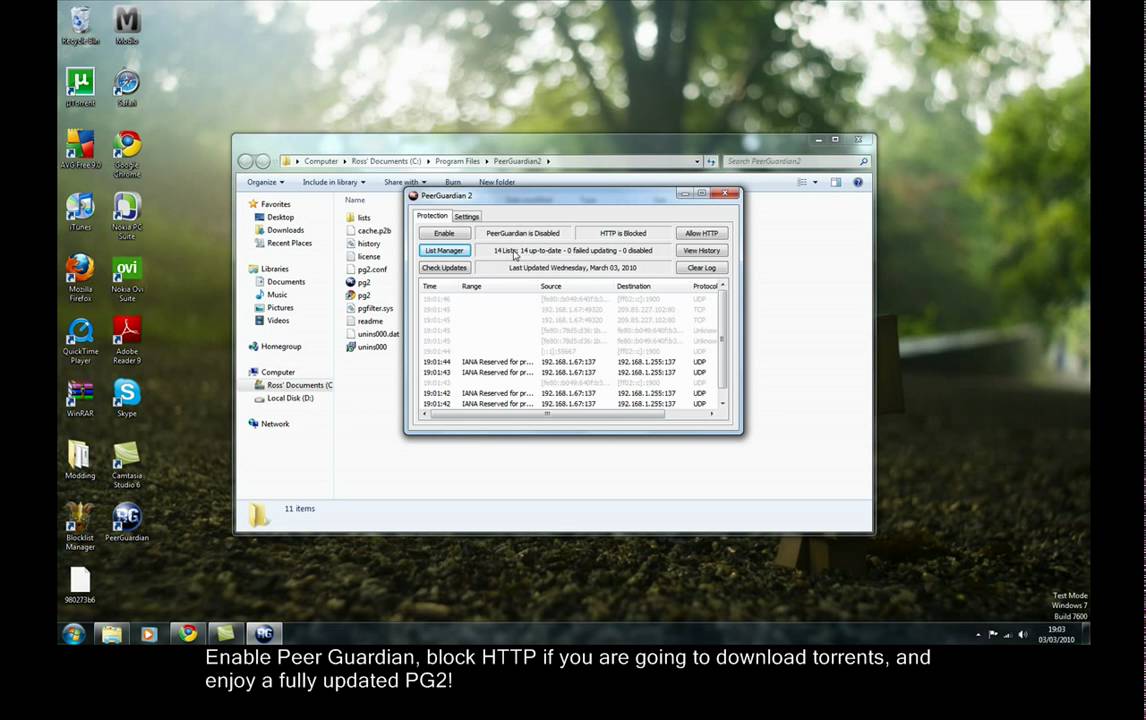Click Program Files in the address breadcrumb
The width and height of the screenshot is (1146, 720).
coord(458,162)
